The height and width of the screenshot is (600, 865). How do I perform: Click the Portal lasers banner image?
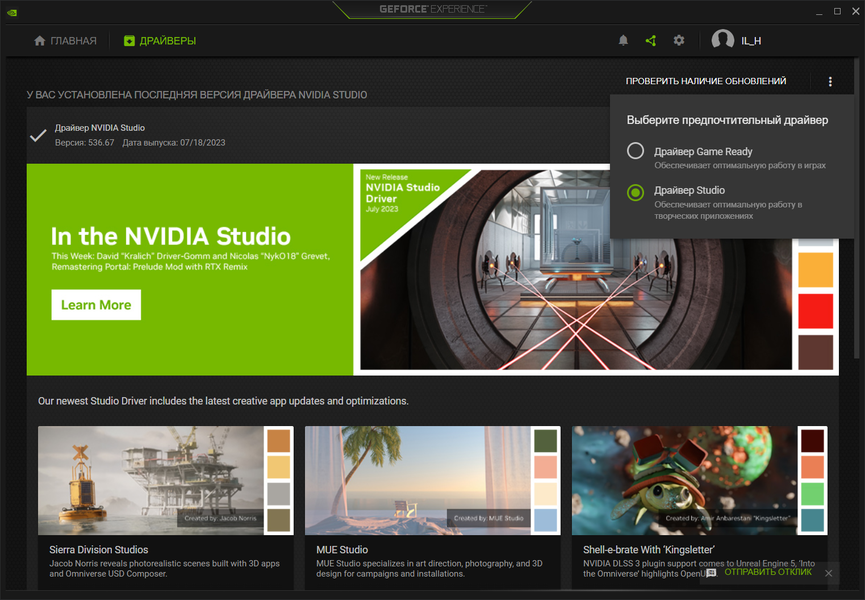tap(576, 270)
